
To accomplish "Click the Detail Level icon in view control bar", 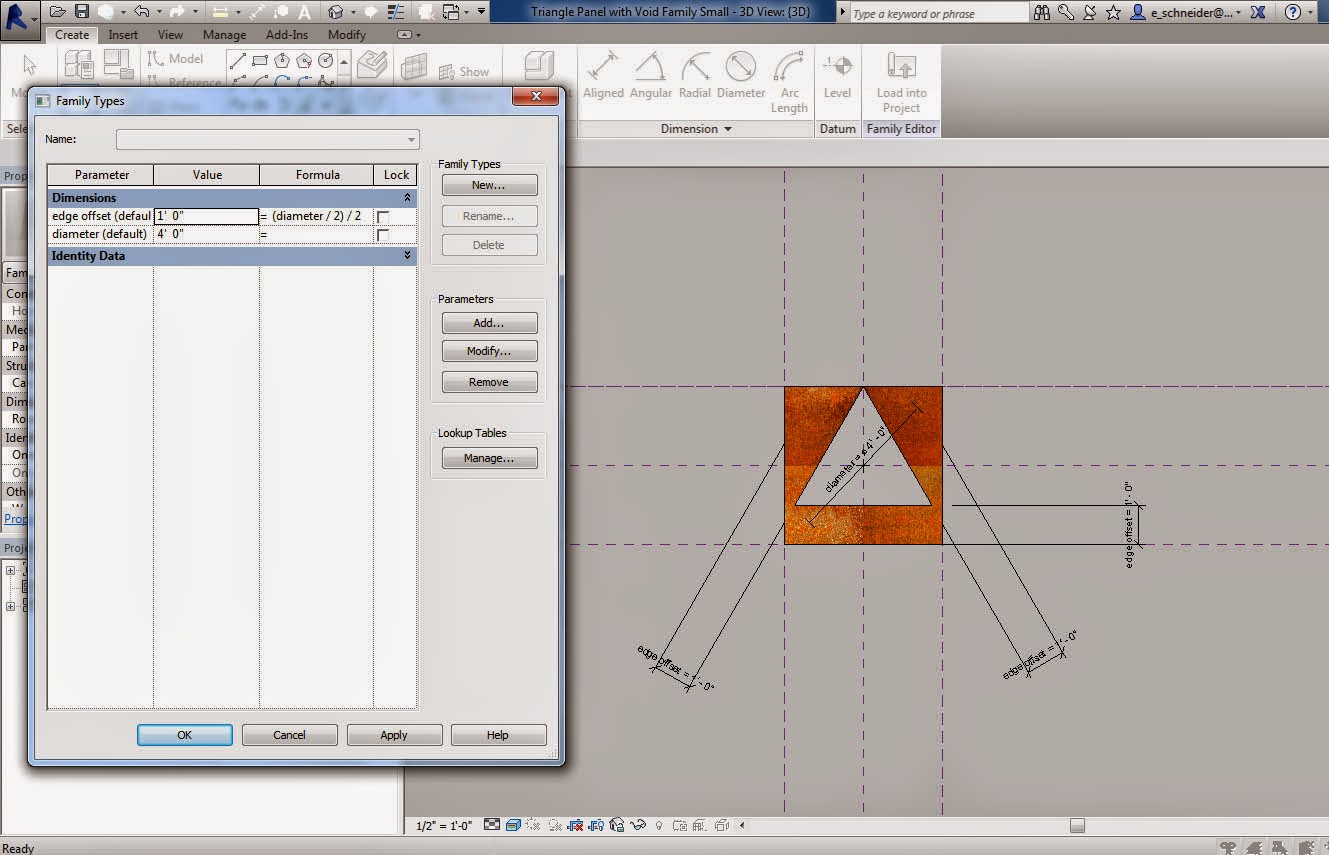I will coord(492,825).
